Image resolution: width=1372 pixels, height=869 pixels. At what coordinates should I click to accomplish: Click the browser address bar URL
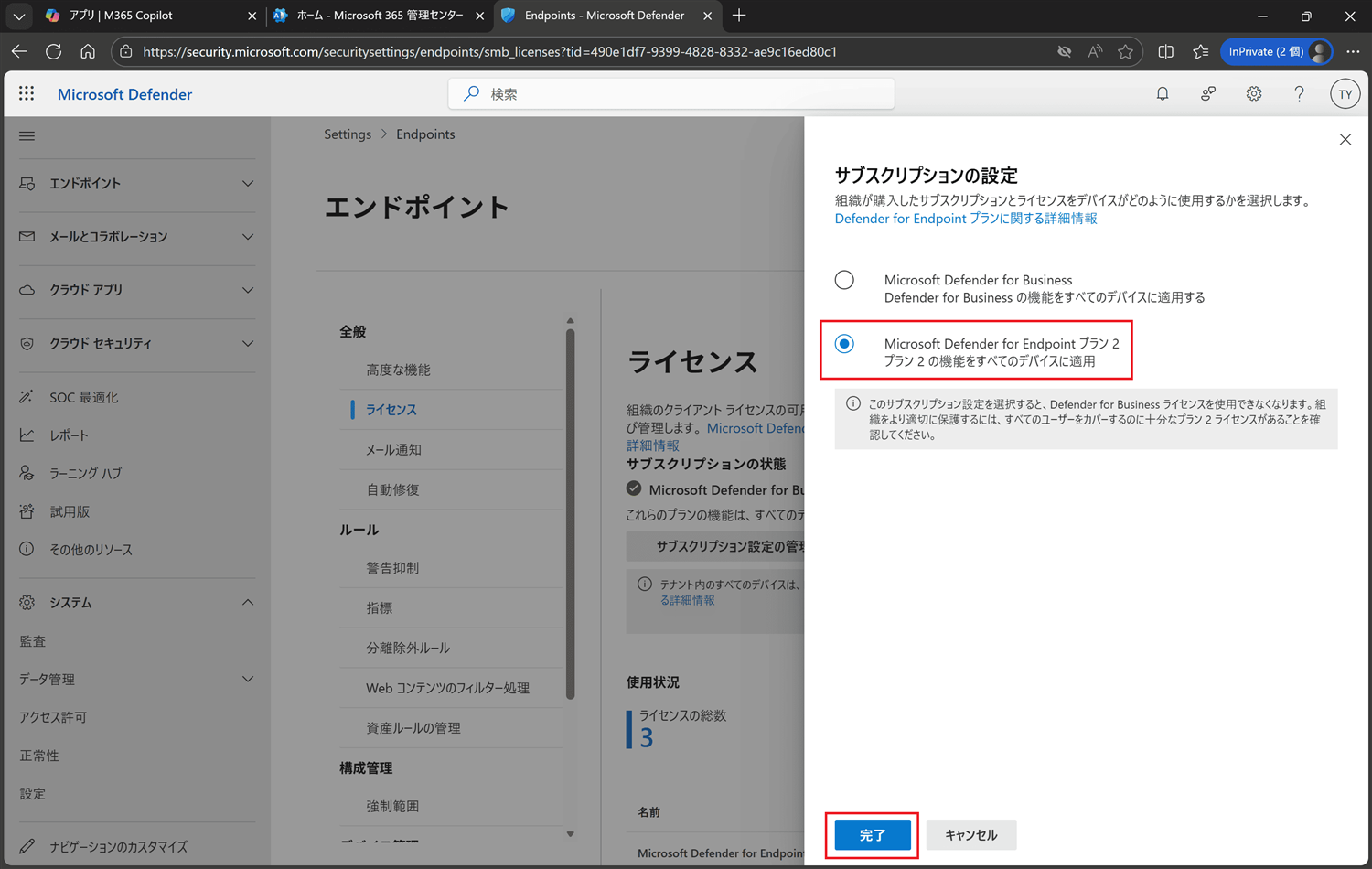click(x=489, y=51)
